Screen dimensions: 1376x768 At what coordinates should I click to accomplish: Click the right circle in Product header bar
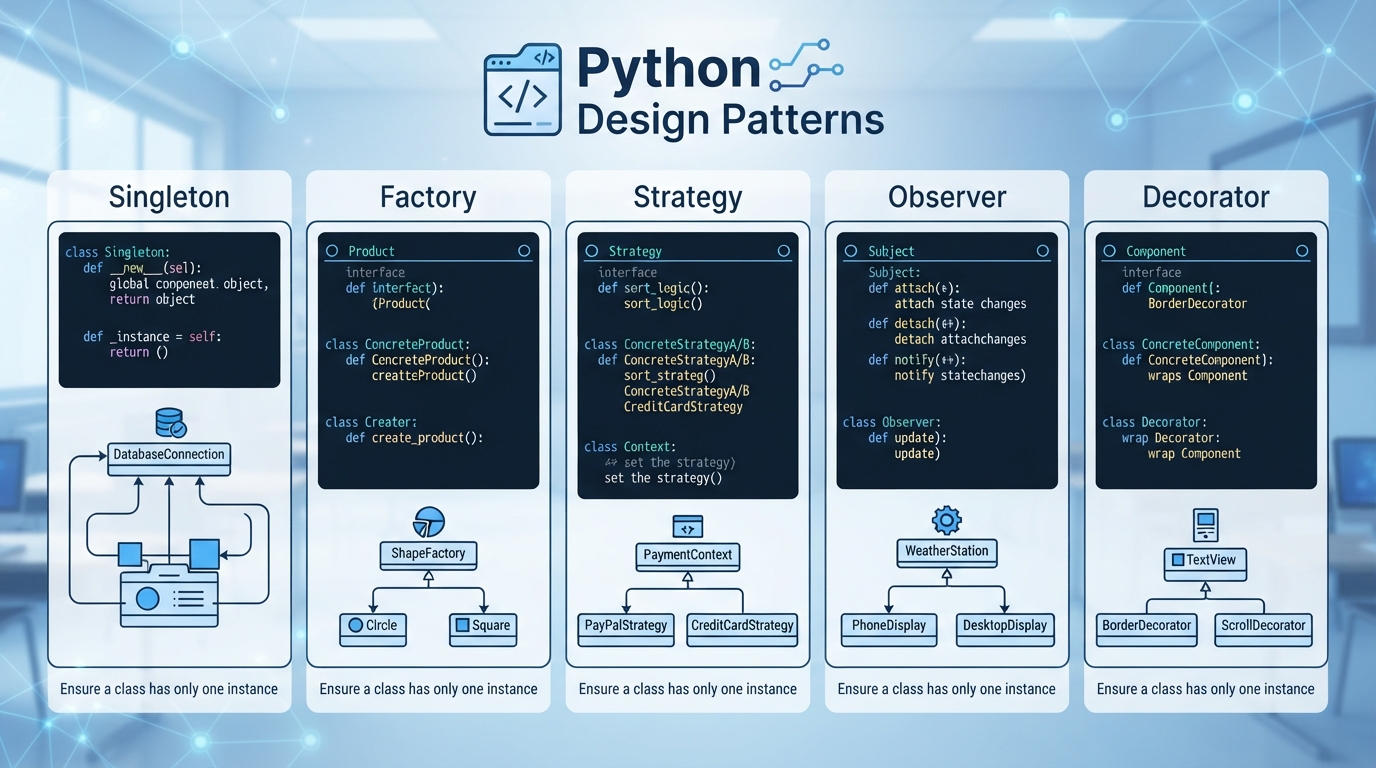(524, 251)
